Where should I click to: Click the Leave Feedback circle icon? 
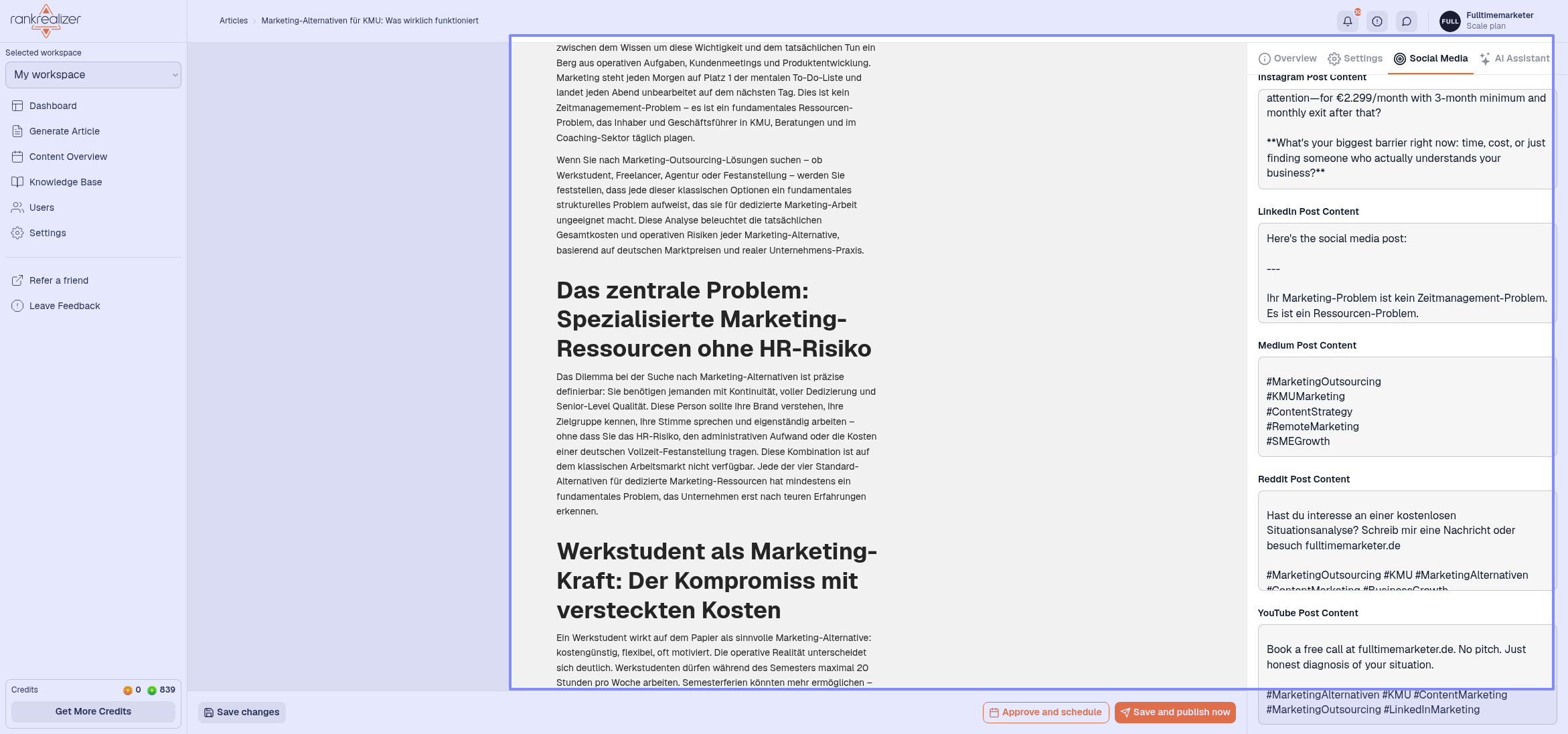pyautogui.click(x=17, y=306)
